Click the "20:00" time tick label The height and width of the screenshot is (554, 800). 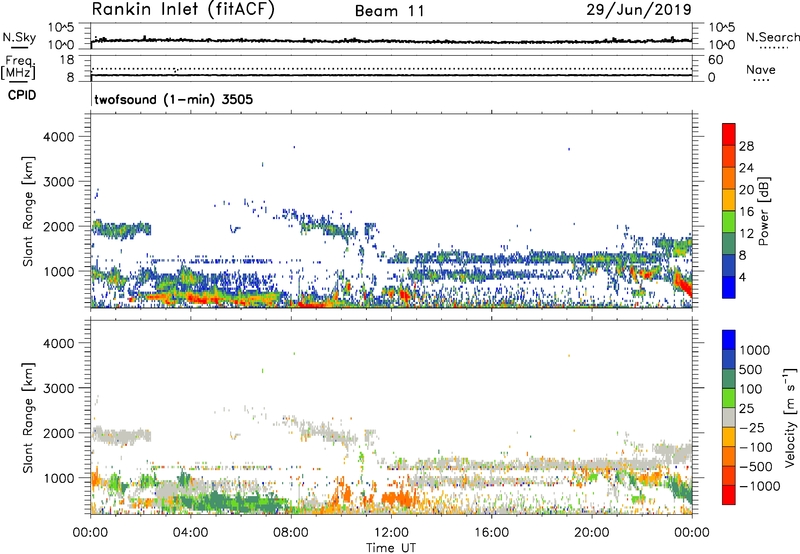click(592, 533)
